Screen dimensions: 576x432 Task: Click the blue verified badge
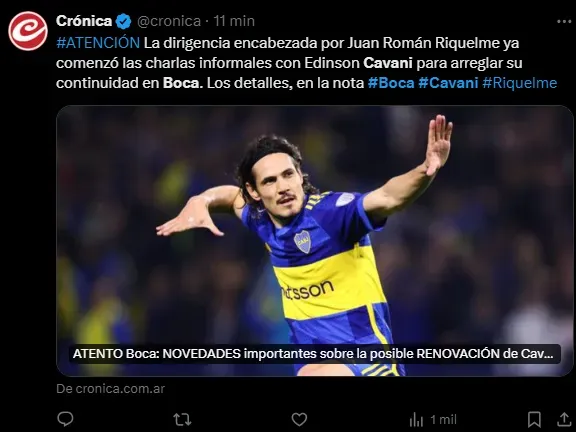(x=123, y=21)
